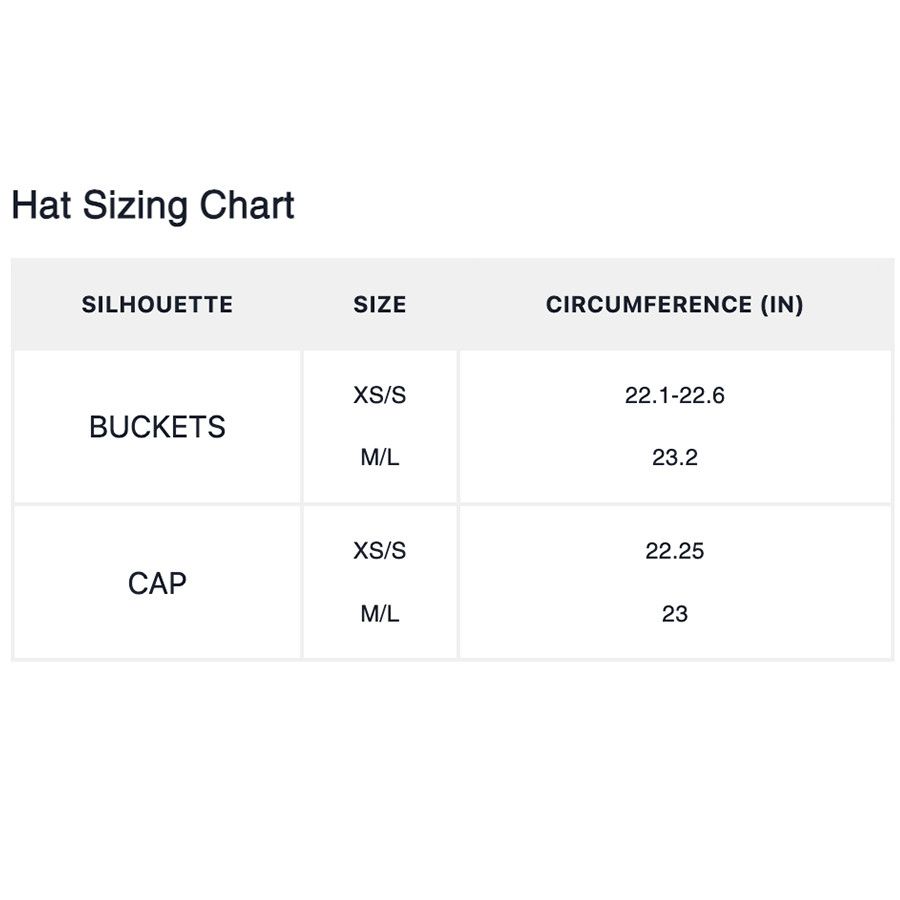Select the 22.25 circumference value

pyautogui.click(x=674, y=551)
